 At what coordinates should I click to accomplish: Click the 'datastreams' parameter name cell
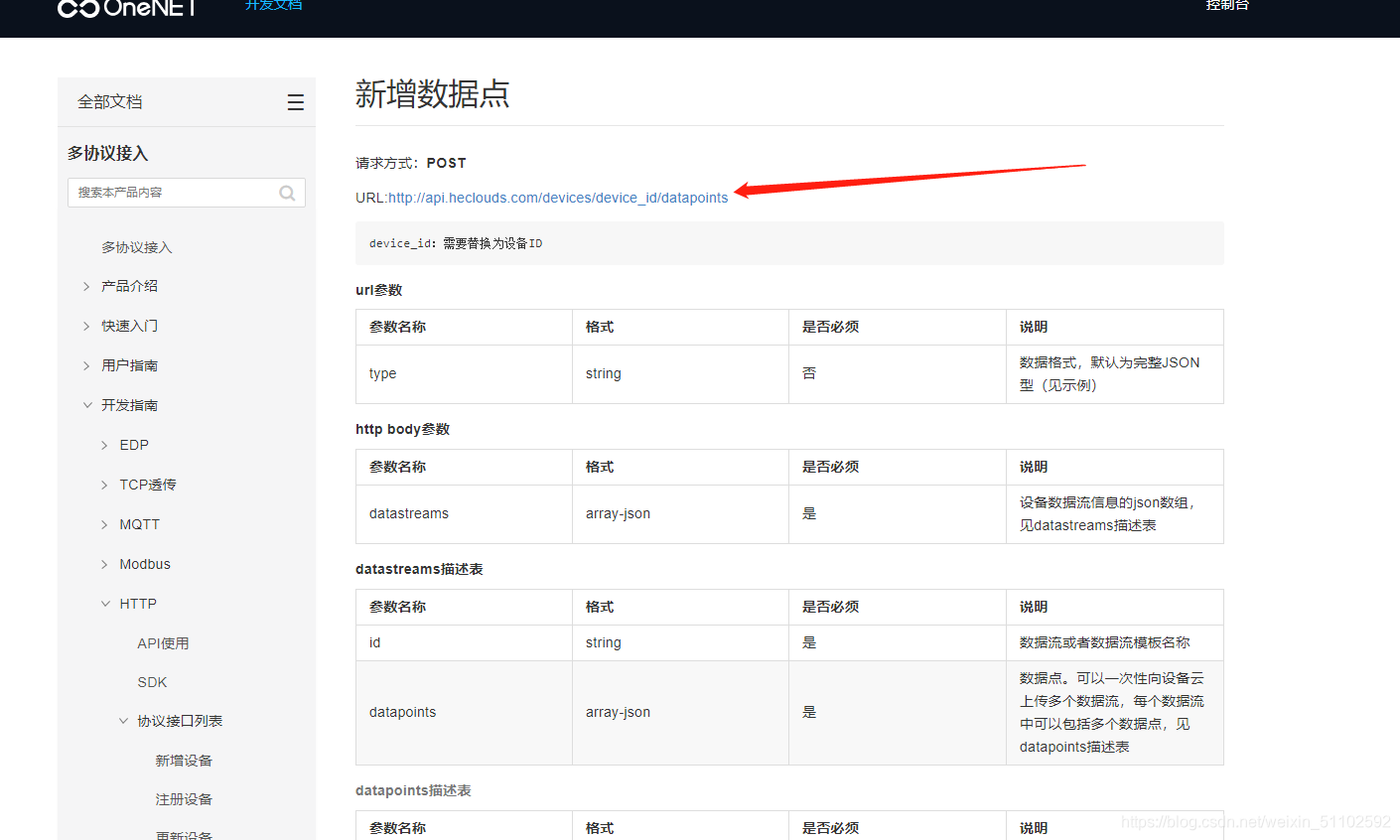(464, 514)
